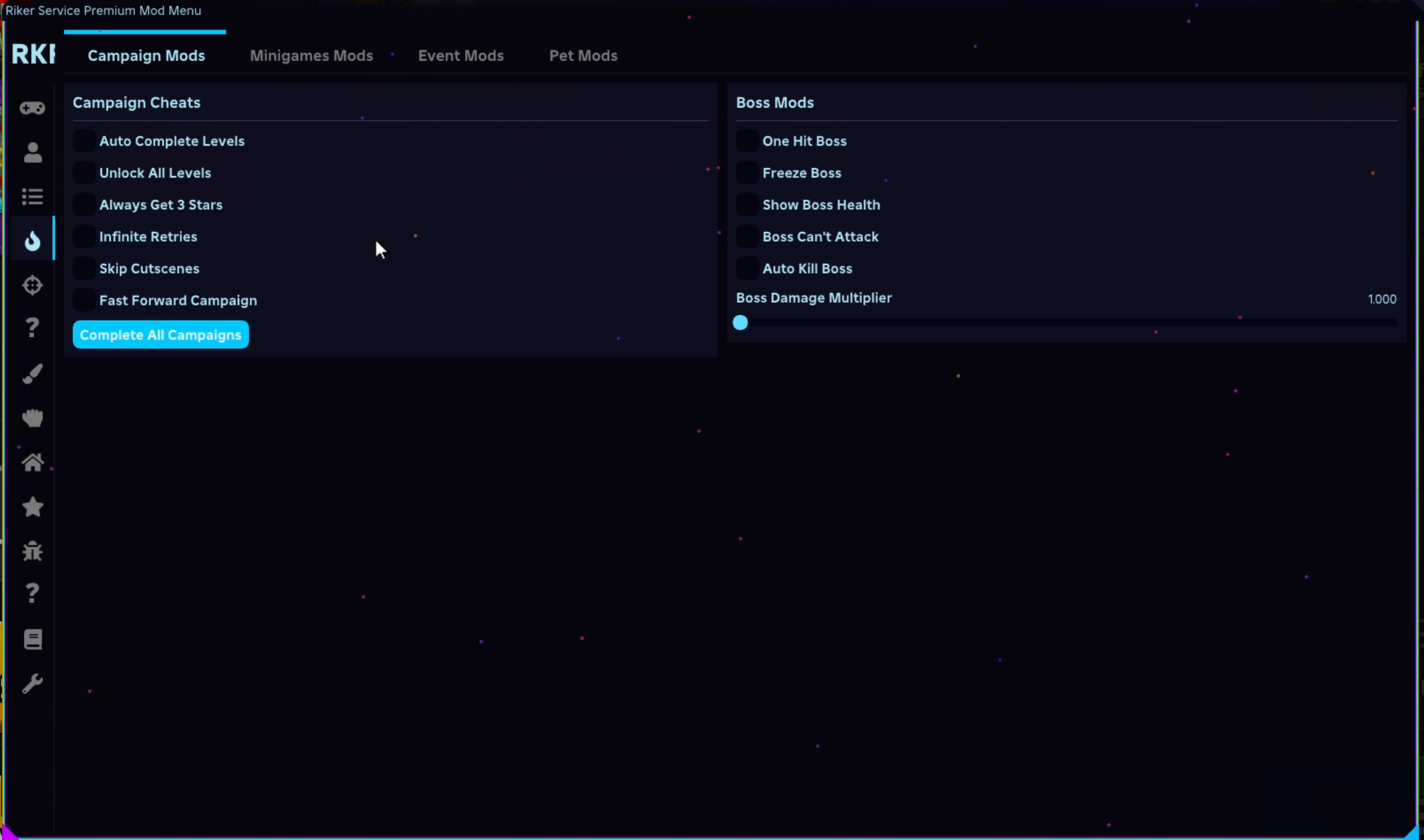This screenshot has width=1424, height=840.
Task: Select the crosshair aim icon in sidebar
Action: click(32, 285)
